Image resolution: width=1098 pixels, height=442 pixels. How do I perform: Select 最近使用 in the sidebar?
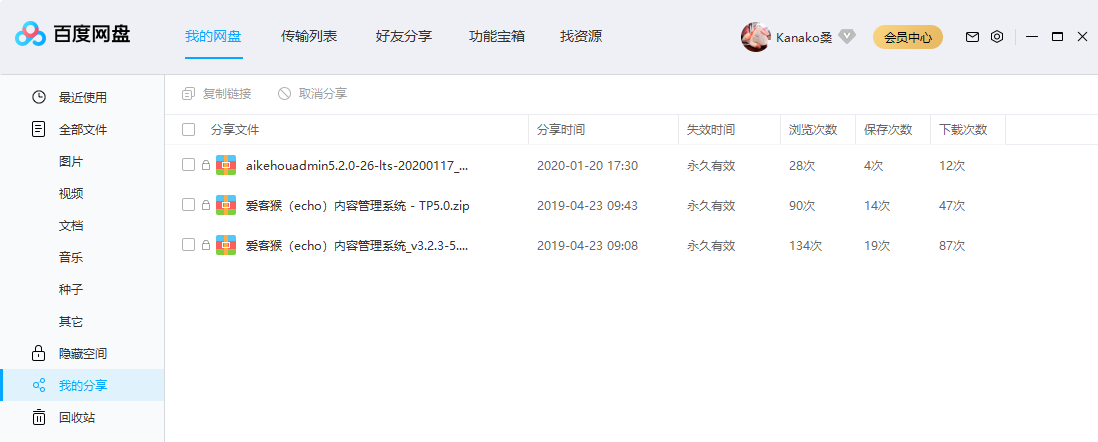pyautogui.click(x=83, y=97)
